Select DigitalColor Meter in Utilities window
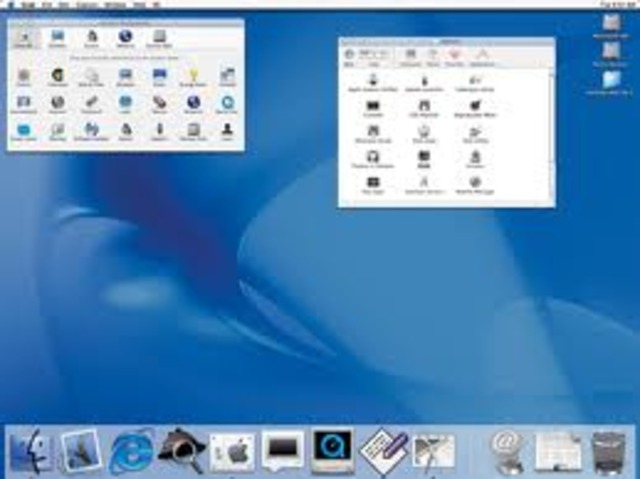 (x=475, y=109)
